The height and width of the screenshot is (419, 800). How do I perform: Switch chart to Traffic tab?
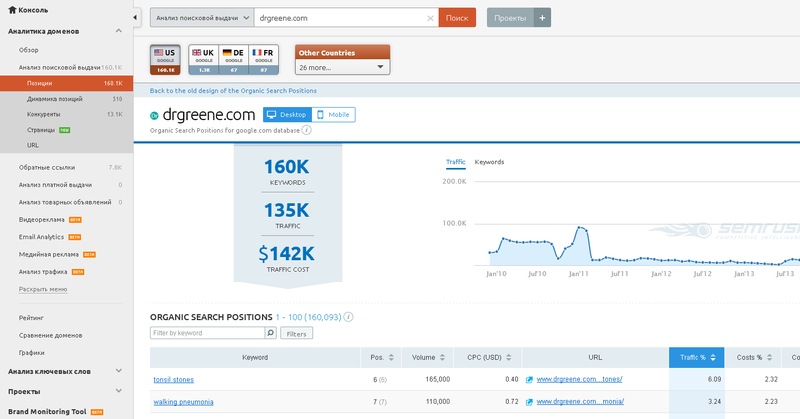tap(456, 162)
